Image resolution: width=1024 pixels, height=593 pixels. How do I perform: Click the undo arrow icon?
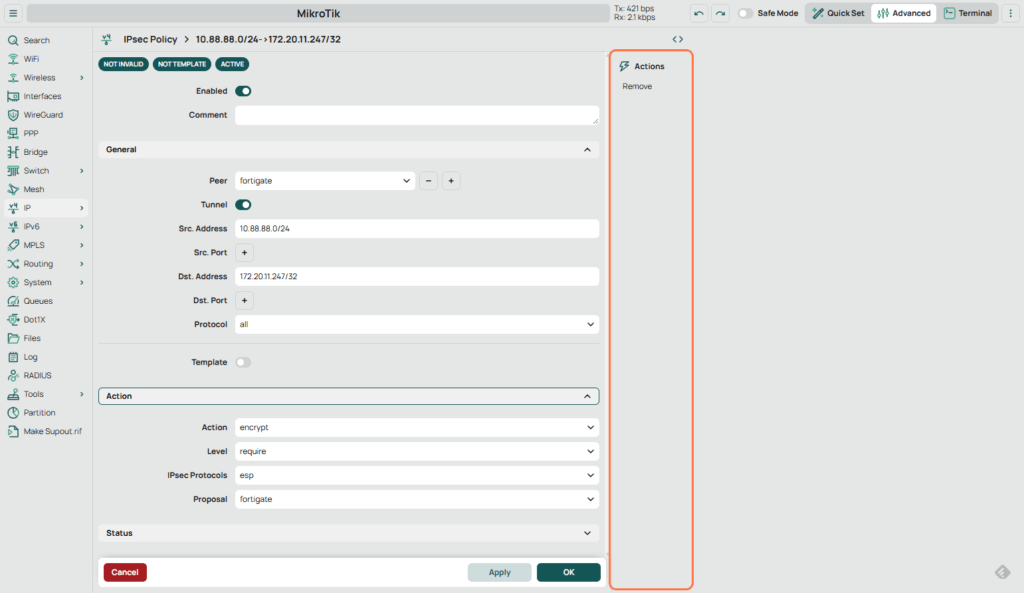[x=699, y=13]
